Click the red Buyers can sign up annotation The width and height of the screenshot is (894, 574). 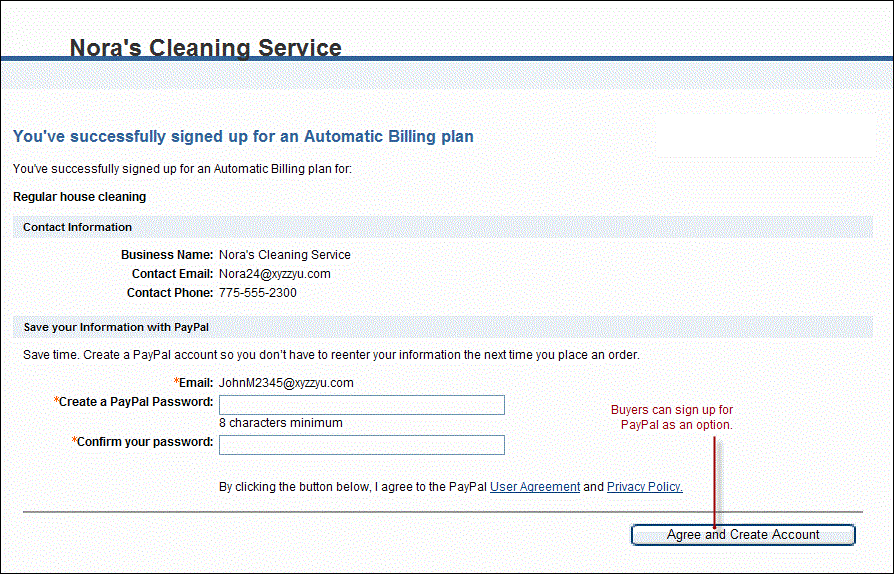click(672, 418)
